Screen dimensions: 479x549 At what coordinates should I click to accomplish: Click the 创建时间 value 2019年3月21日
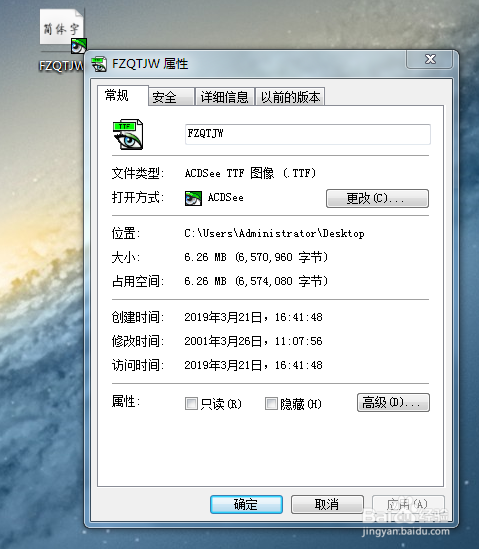pyautogui.click(x=223, y=317)
